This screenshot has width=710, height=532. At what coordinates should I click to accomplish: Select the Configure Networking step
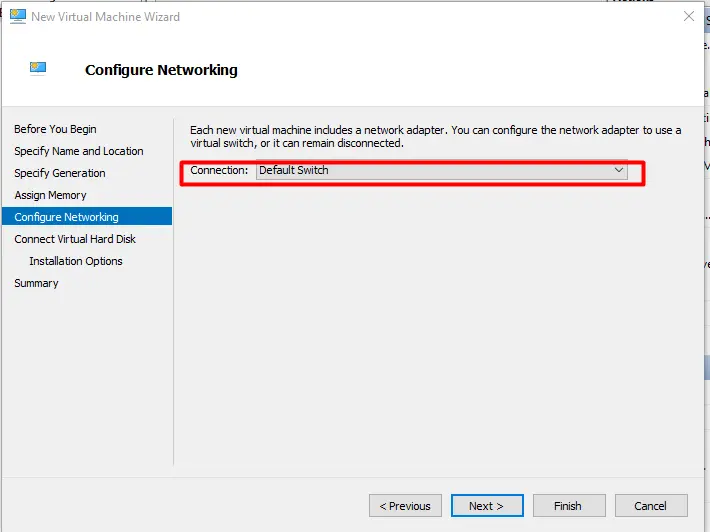click(x=87, y=216)
